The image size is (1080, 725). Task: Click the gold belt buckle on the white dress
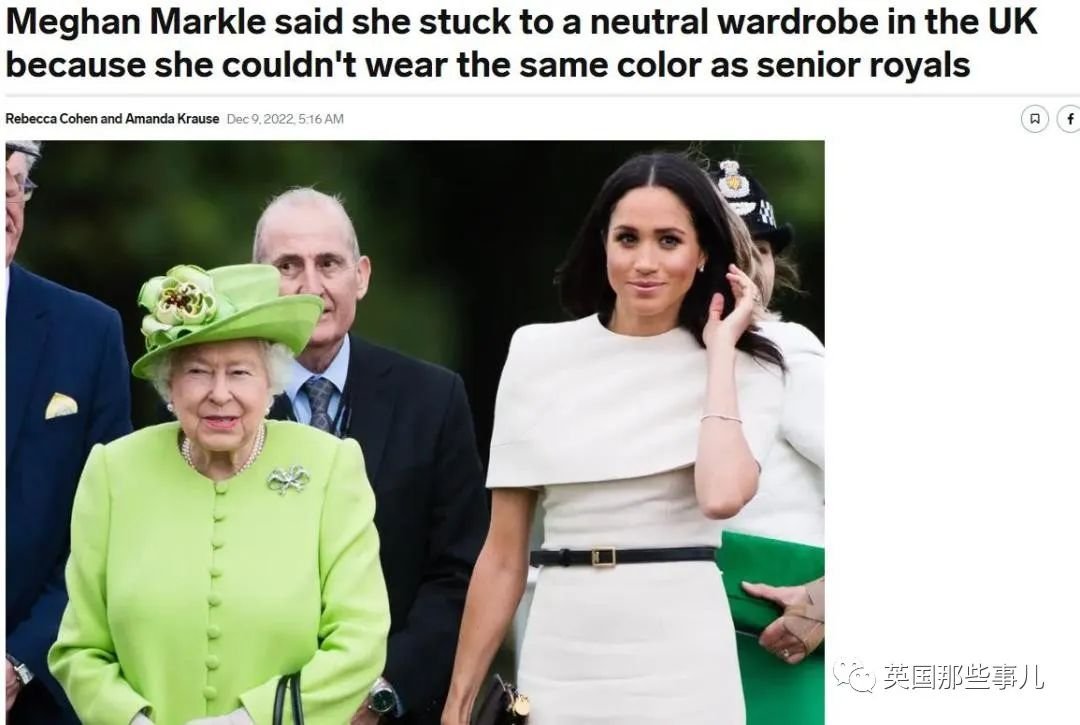click(x=603, y=556)
